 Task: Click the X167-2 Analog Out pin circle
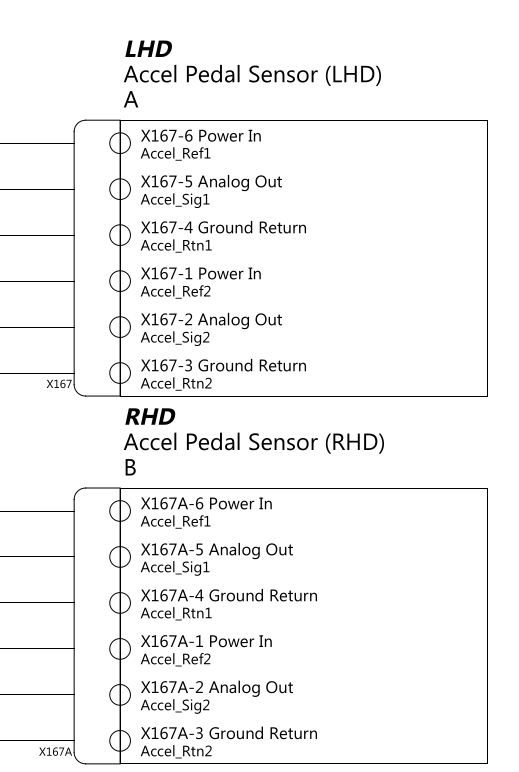[x=120, y=327]
